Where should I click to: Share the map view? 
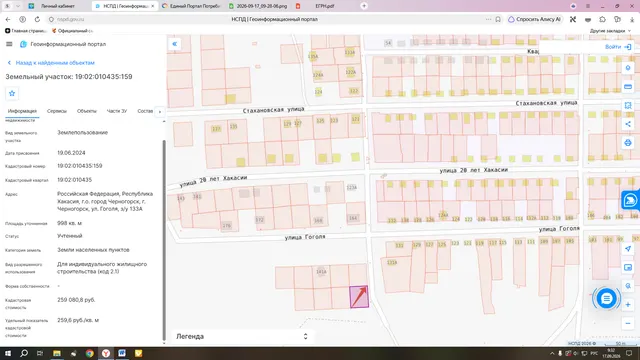[628, 124]
